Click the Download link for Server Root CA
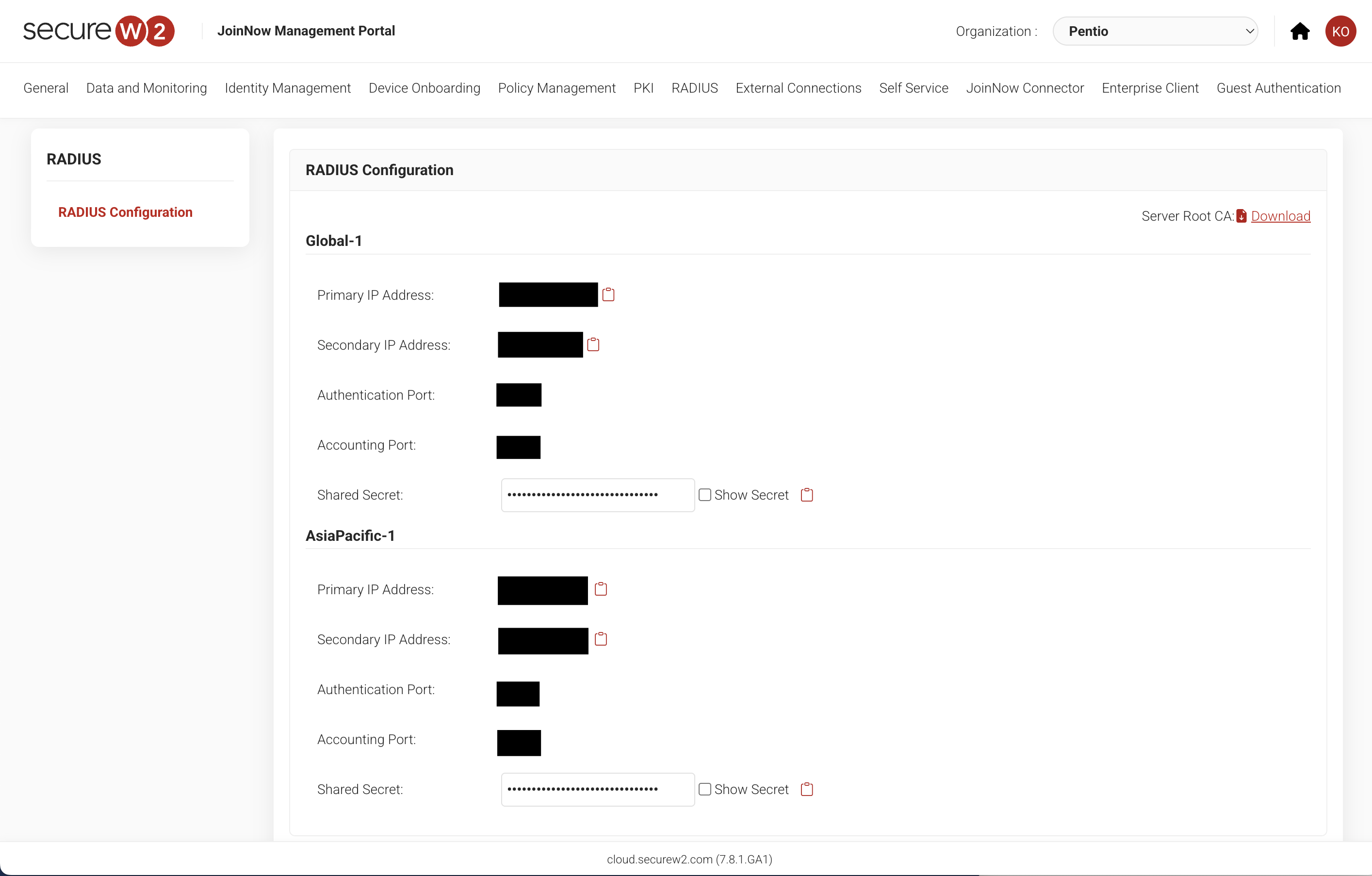Screen dimensions: 1372x876 [x=1281, y=216]
